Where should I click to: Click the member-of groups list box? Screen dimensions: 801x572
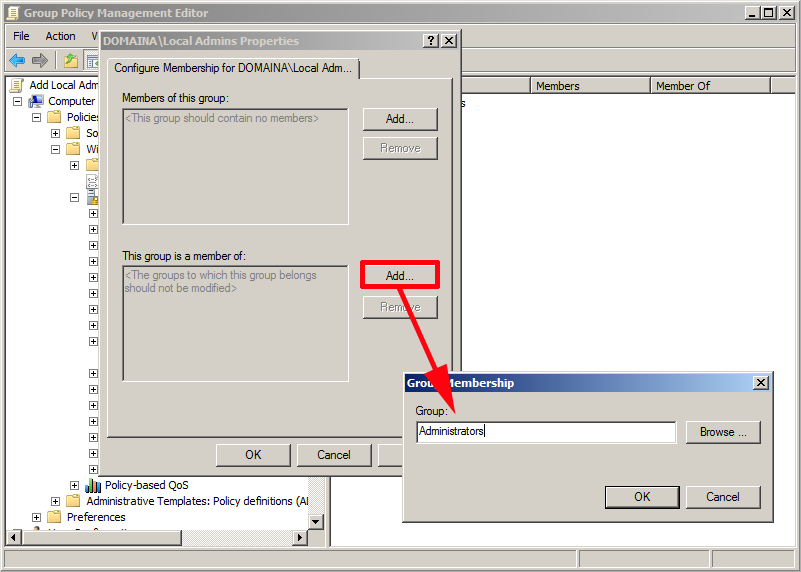[x=235, y=323]
